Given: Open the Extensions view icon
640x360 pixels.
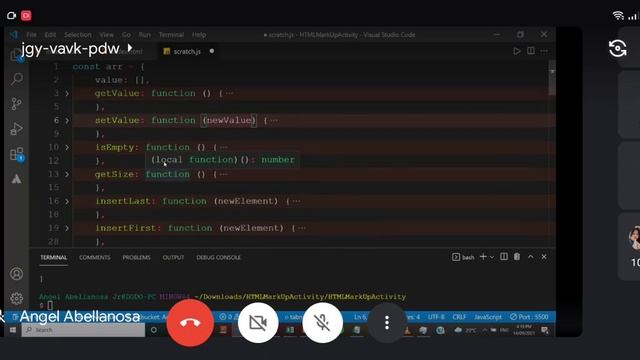Looking at the screenshot, I should (x=17, y=154).
